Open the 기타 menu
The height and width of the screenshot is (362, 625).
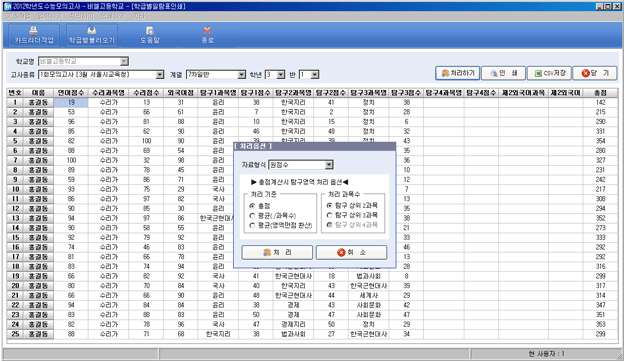[138, 16]
